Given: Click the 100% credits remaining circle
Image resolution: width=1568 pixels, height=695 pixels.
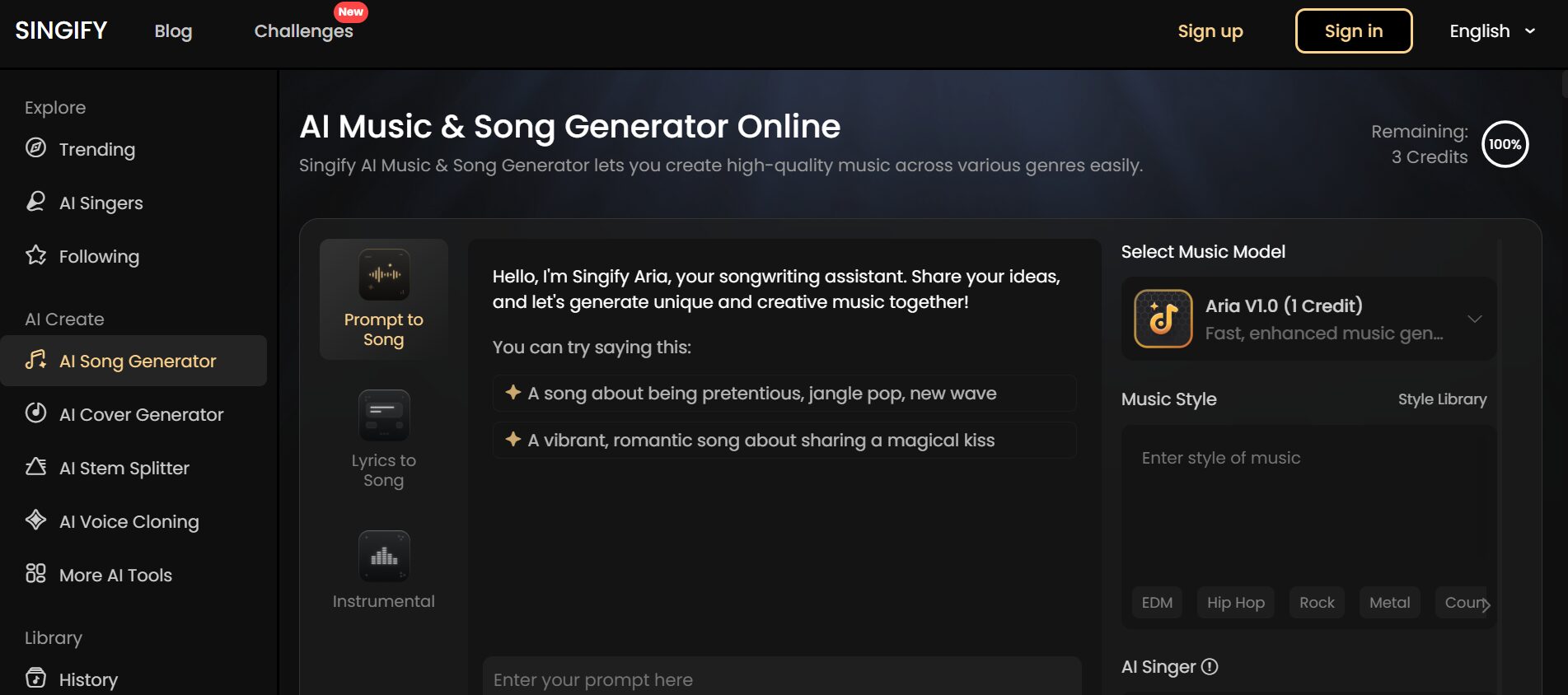Looking at the screenshot, I should 1505,144.
